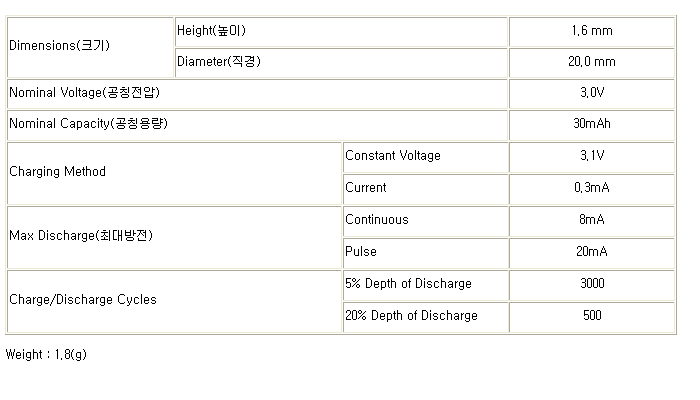This screenshot has height=400, width=700.
Task: Select the 30mAh capacity value
Action: [x=591, y=124]
